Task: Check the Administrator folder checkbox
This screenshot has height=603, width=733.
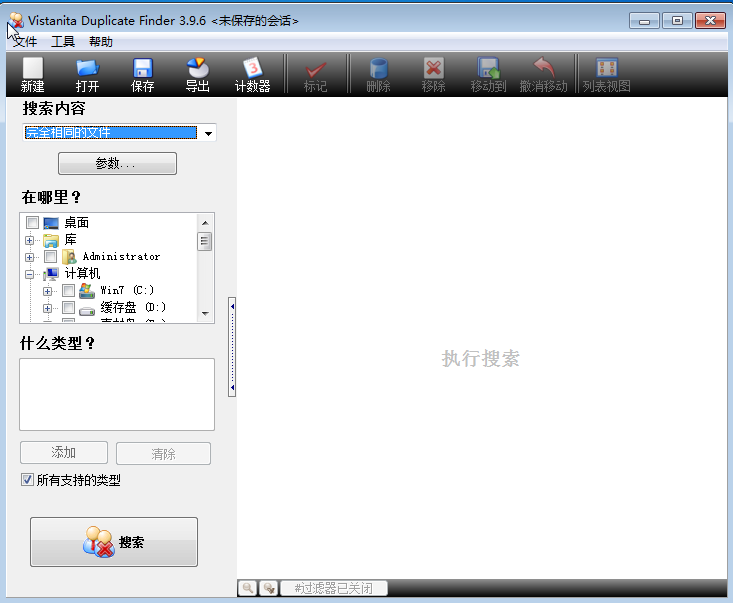Action: click(x=50, y=256)
